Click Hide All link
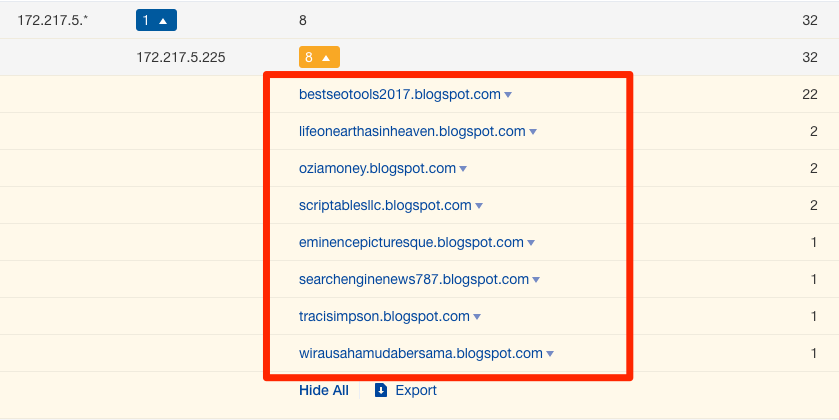Image resolution: width=839 pixels, height=420 pixels. click(324, 391)
